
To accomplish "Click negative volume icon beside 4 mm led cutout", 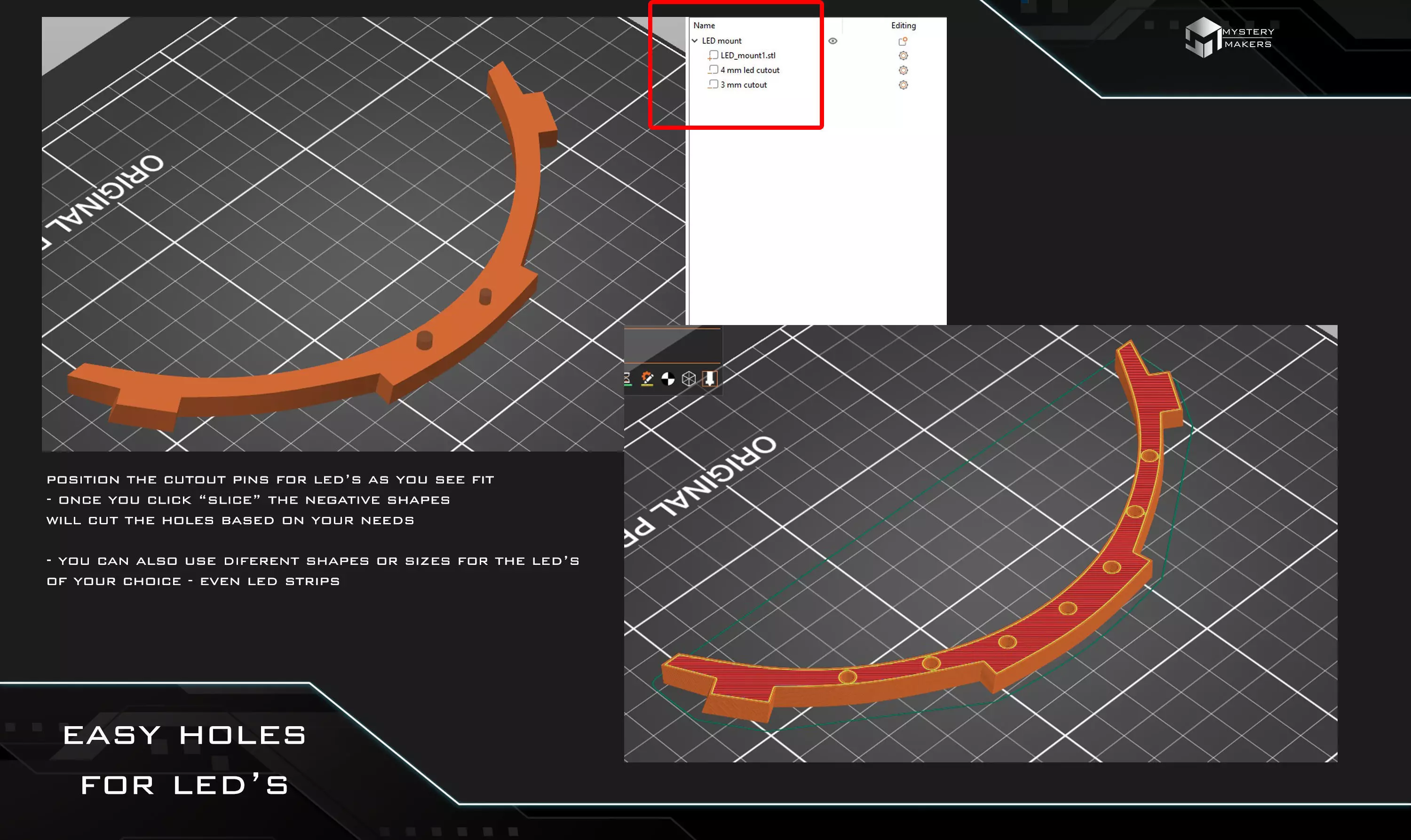I will click(x=713, y=70).
